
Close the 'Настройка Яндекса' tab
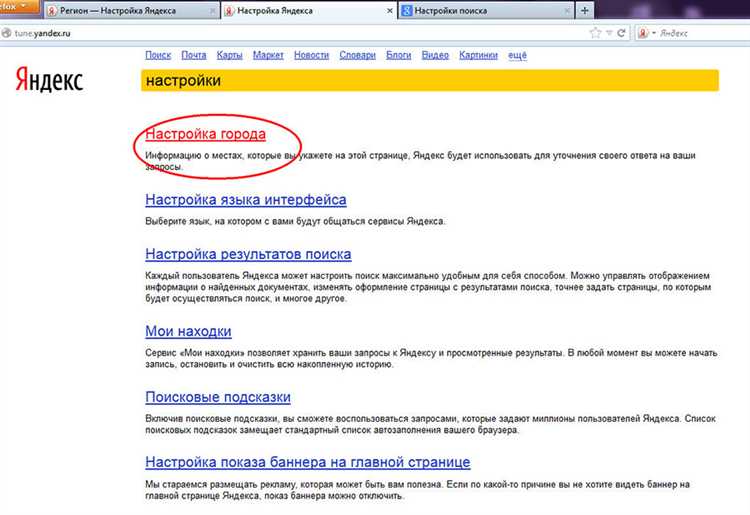(x=389, y=11)
